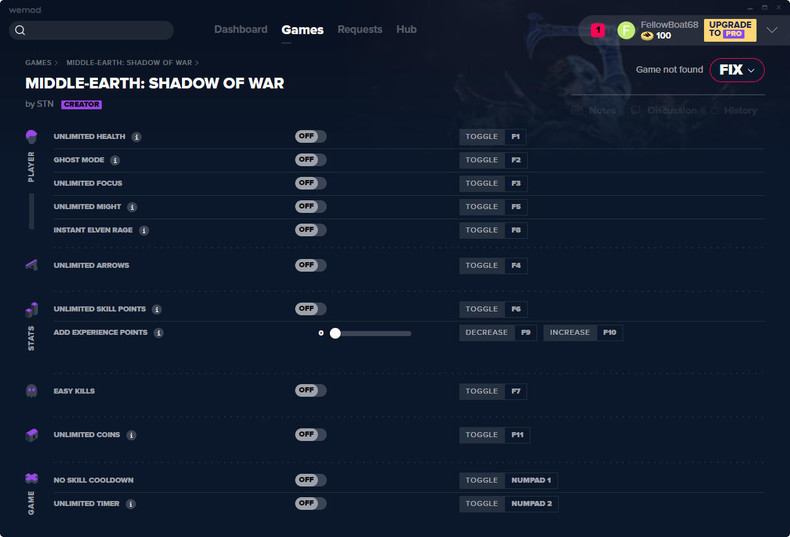Viewport: 790px width, 537px height.
Task: Click the Player category icon
Action: coord(31,136)
